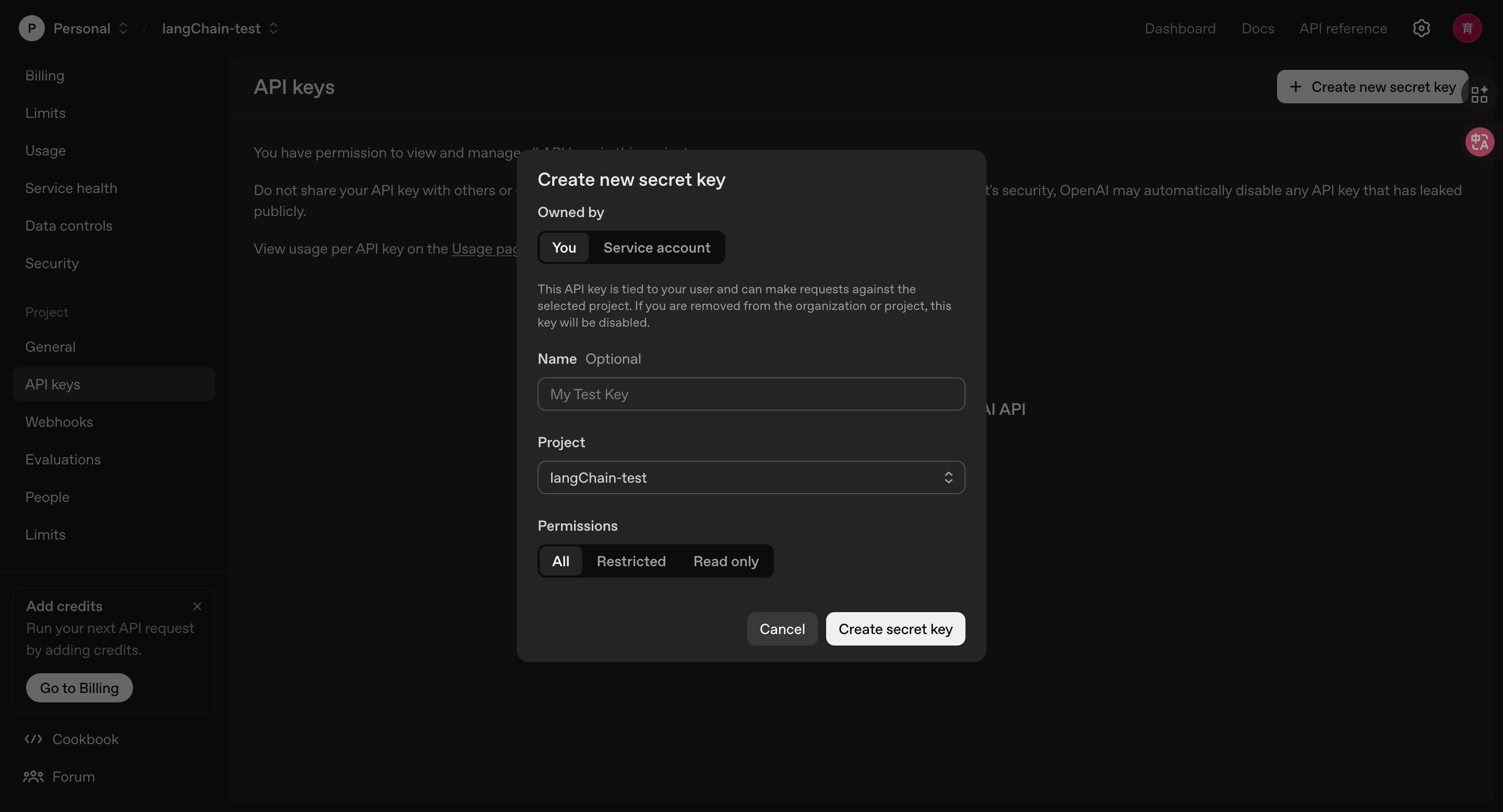This screenshot has height=812, width=1503.
Task: Go to Dashboard in top navigation
Action: coord(1180,28)
